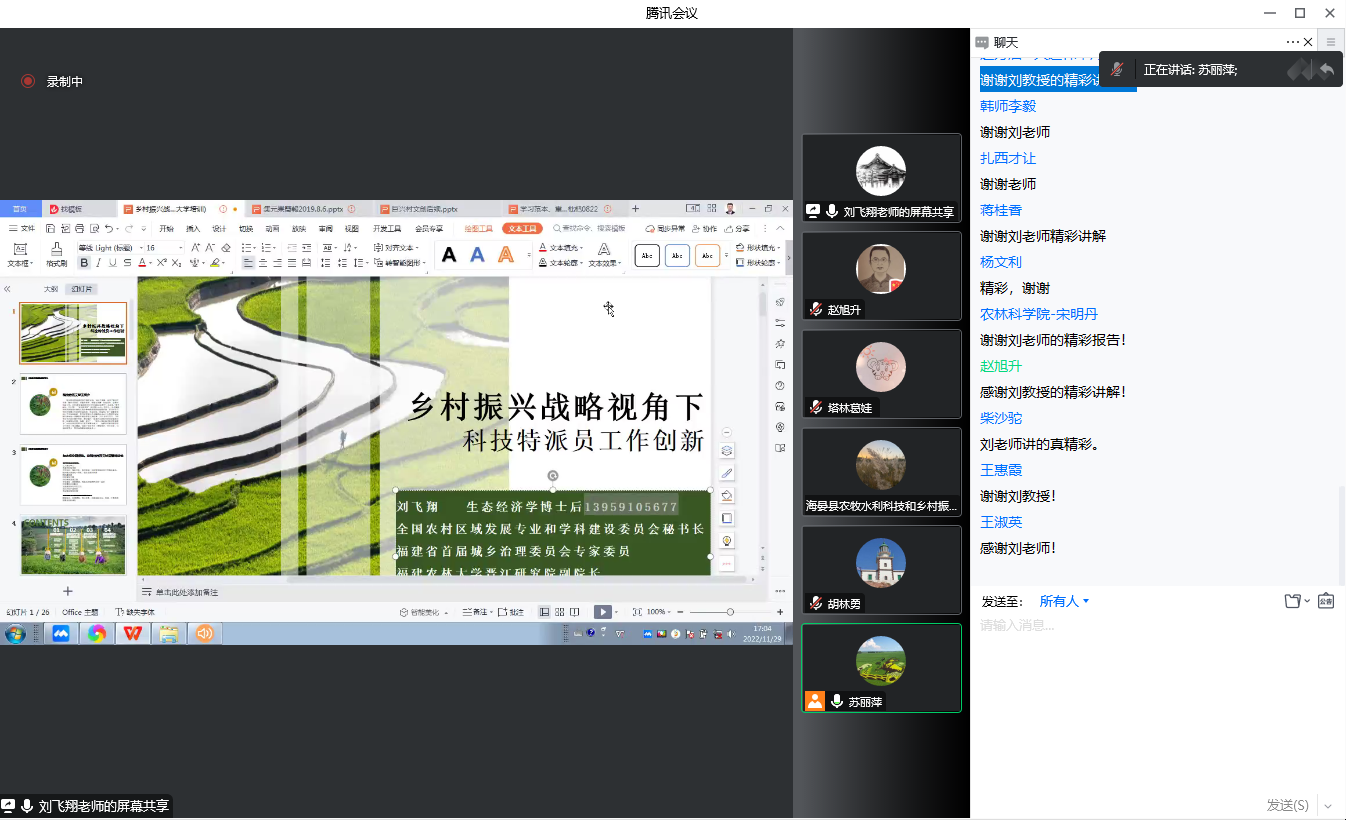Click the 发送(S) send button
Viewport: 1346px width, 820px height.
tap(1288, 805)
